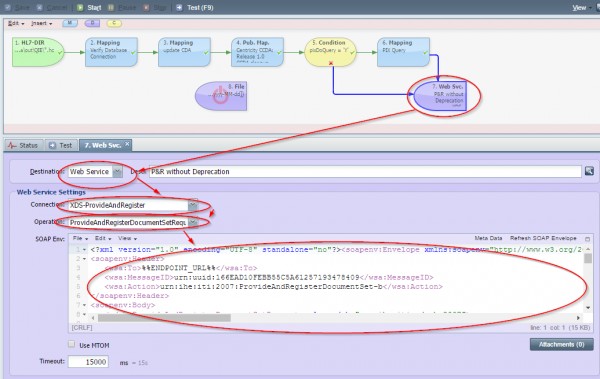Open the Connection dropdown
600x379 pixels.
coord(193,205)
